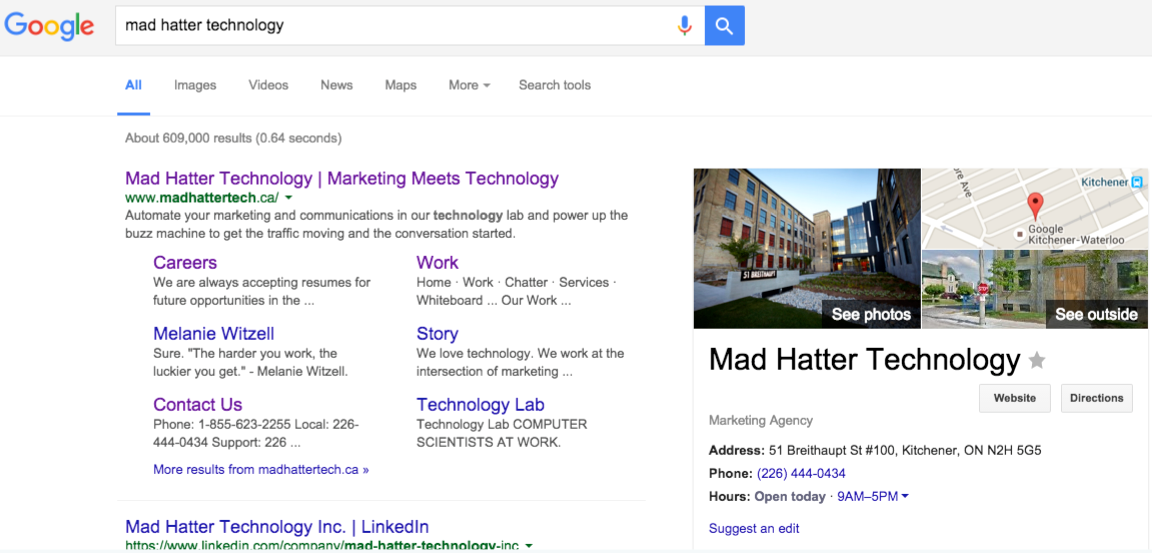Screen dimensions: 1152x553
Task: Click the red map pin marker
Action: pos(1035,205)
